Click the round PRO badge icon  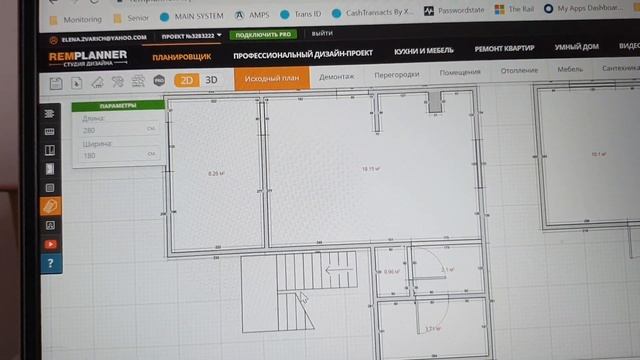159,81
